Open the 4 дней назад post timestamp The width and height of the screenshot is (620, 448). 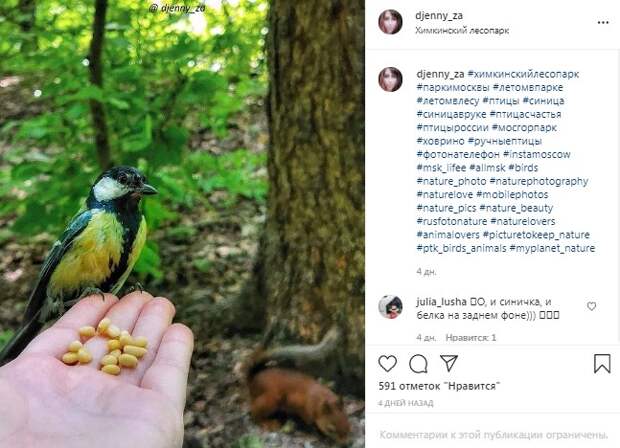point(405,403)
